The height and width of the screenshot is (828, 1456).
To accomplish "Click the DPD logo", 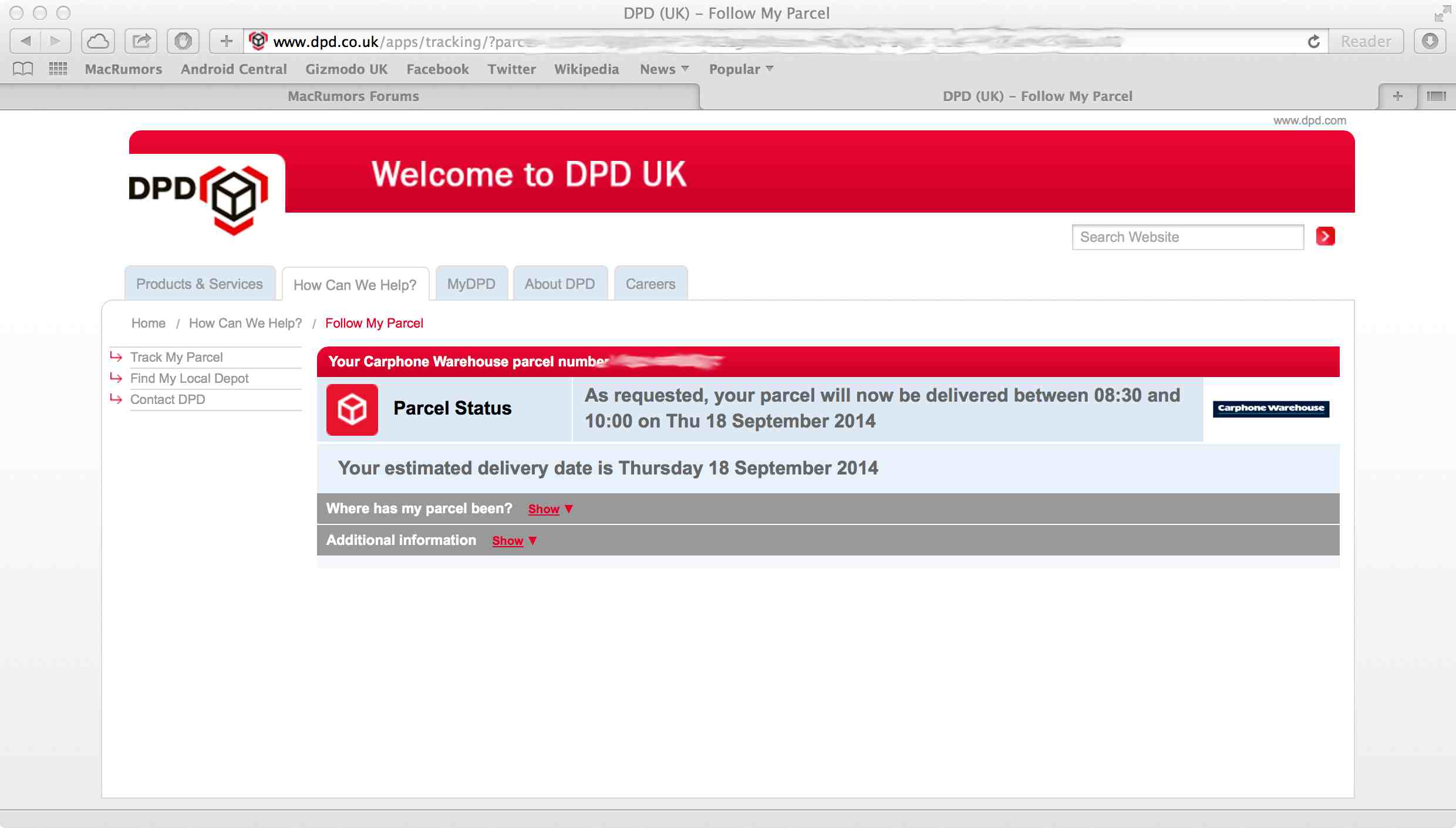I will [x=198, y=200].
